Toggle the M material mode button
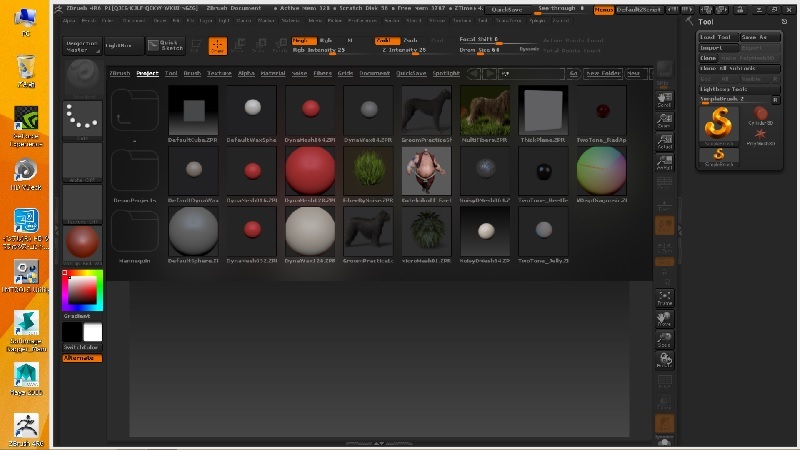 pos(350,40)
